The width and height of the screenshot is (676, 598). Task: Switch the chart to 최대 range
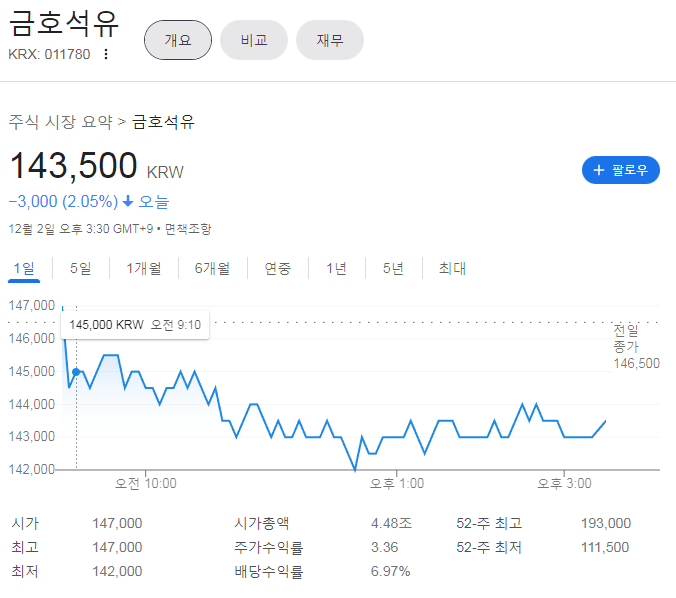(x=452, y=269)
